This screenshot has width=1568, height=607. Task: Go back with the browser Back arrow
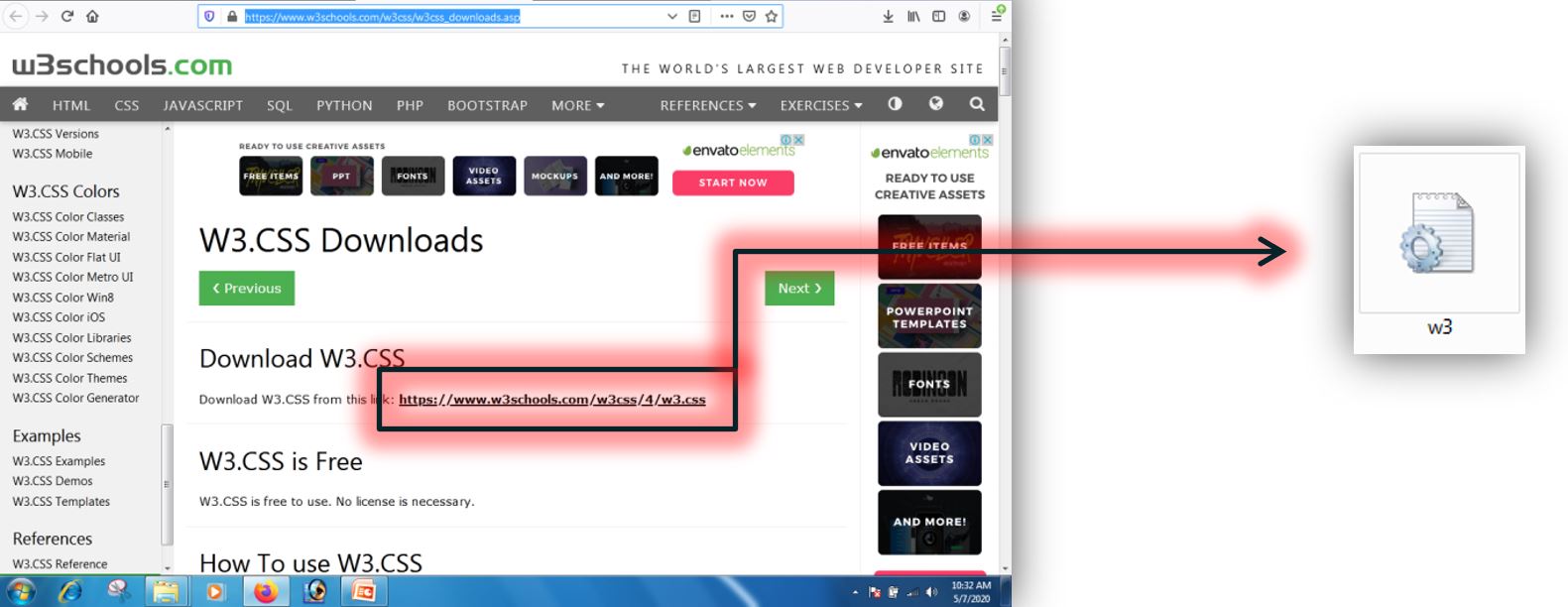coord(16,16)
